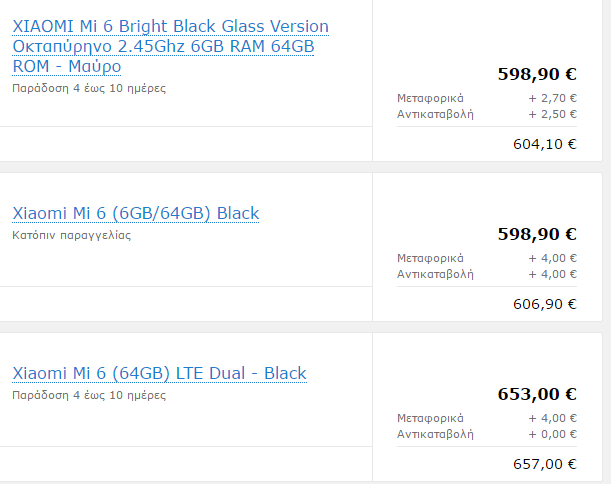The width and height of the screenshot is (611, 484).
Task: Click Αντικαταβολή label in the third listing
Action: click(435, 434)
